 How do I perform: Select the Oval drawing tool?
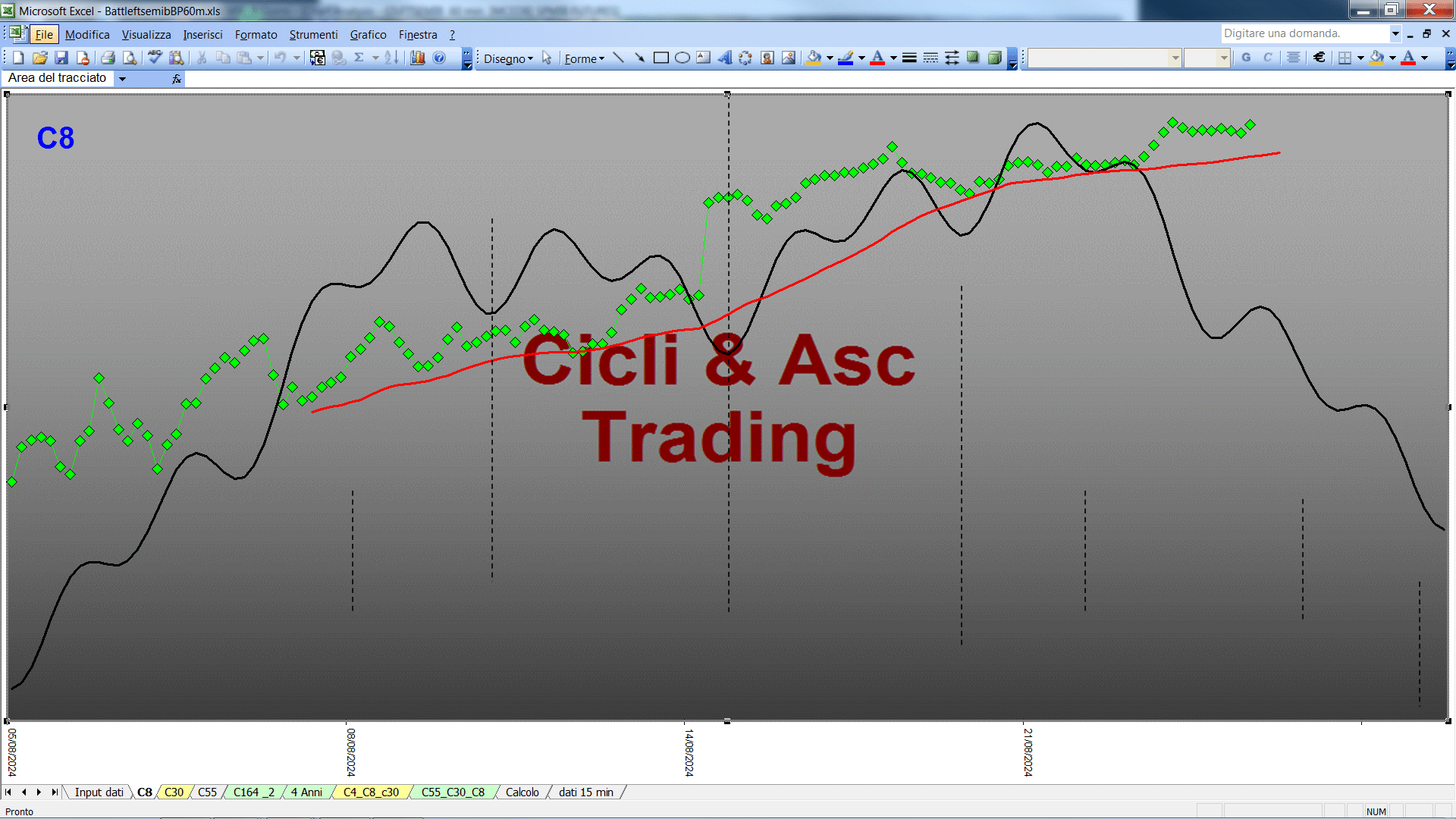pos(682,58)
